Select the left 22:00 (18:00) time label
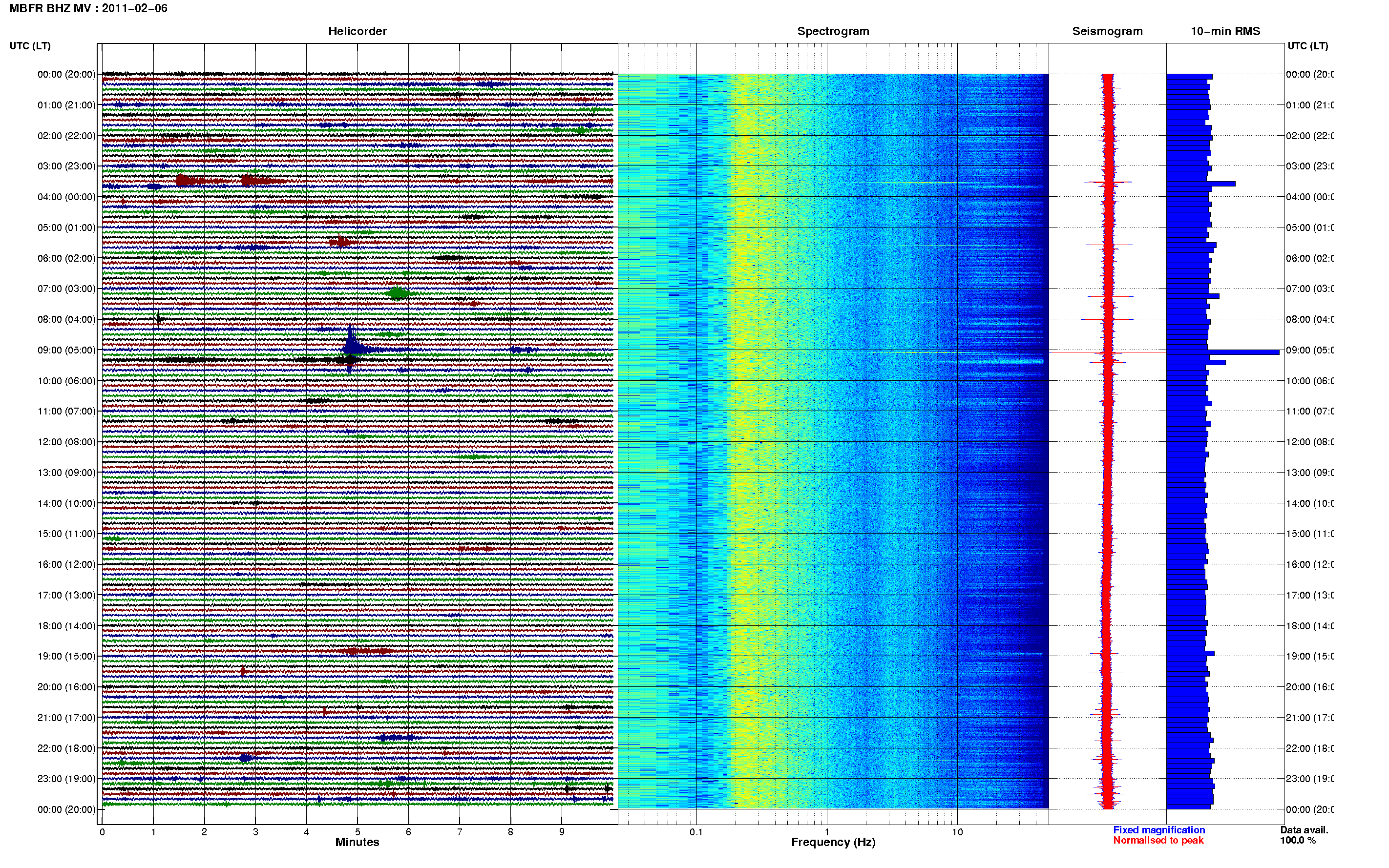1389x868 pixels. 66,748
